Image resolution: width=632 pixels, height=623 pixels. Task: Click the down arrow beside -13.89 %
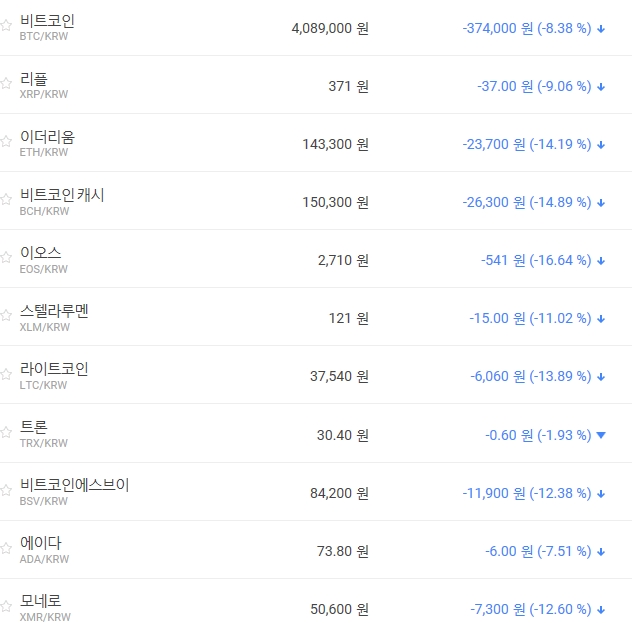[x=601, y=377]
